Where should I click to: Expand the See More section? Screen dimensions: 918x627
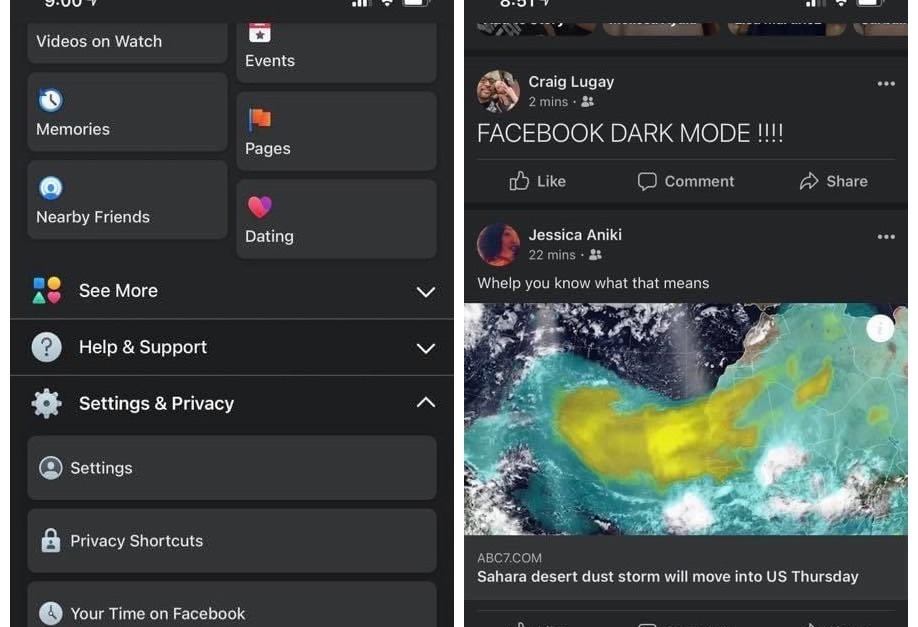pos(232,291)
